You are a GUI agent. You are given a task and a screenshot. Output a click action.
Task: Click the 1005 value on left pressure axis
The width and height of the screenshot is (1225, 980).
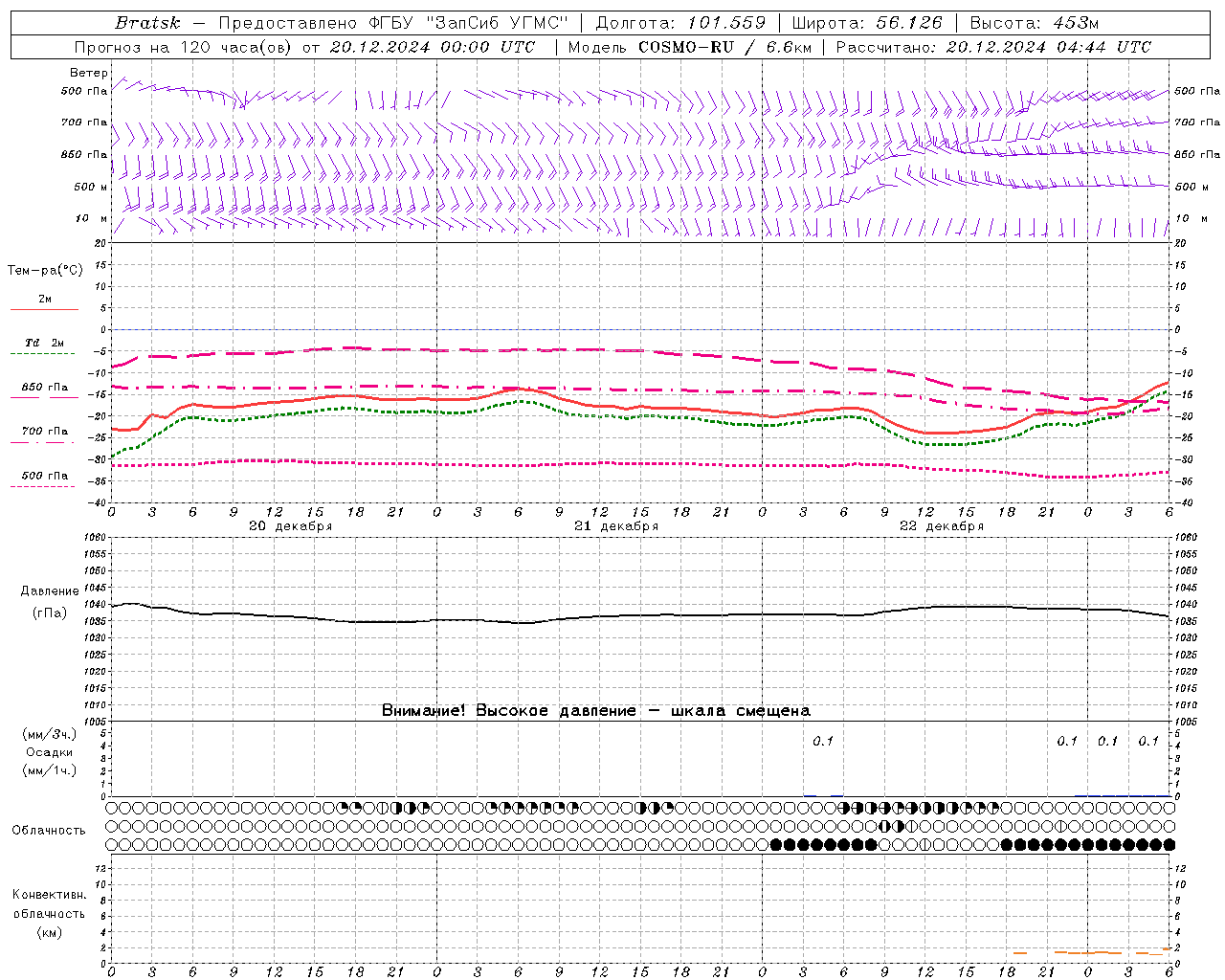point(96,722)
